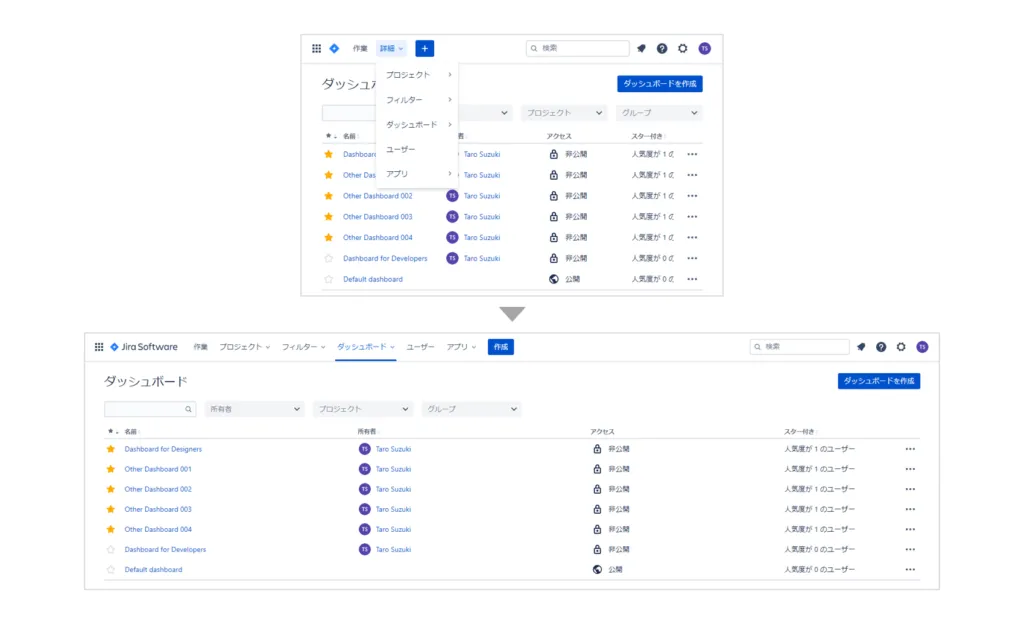Open settings gear in the lower screenshot

tap(901, 347)
